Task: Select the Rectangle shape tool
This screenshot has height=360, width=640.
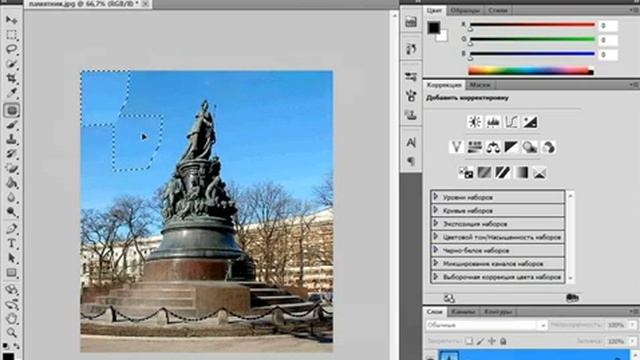Action: [x=11, y=273]
